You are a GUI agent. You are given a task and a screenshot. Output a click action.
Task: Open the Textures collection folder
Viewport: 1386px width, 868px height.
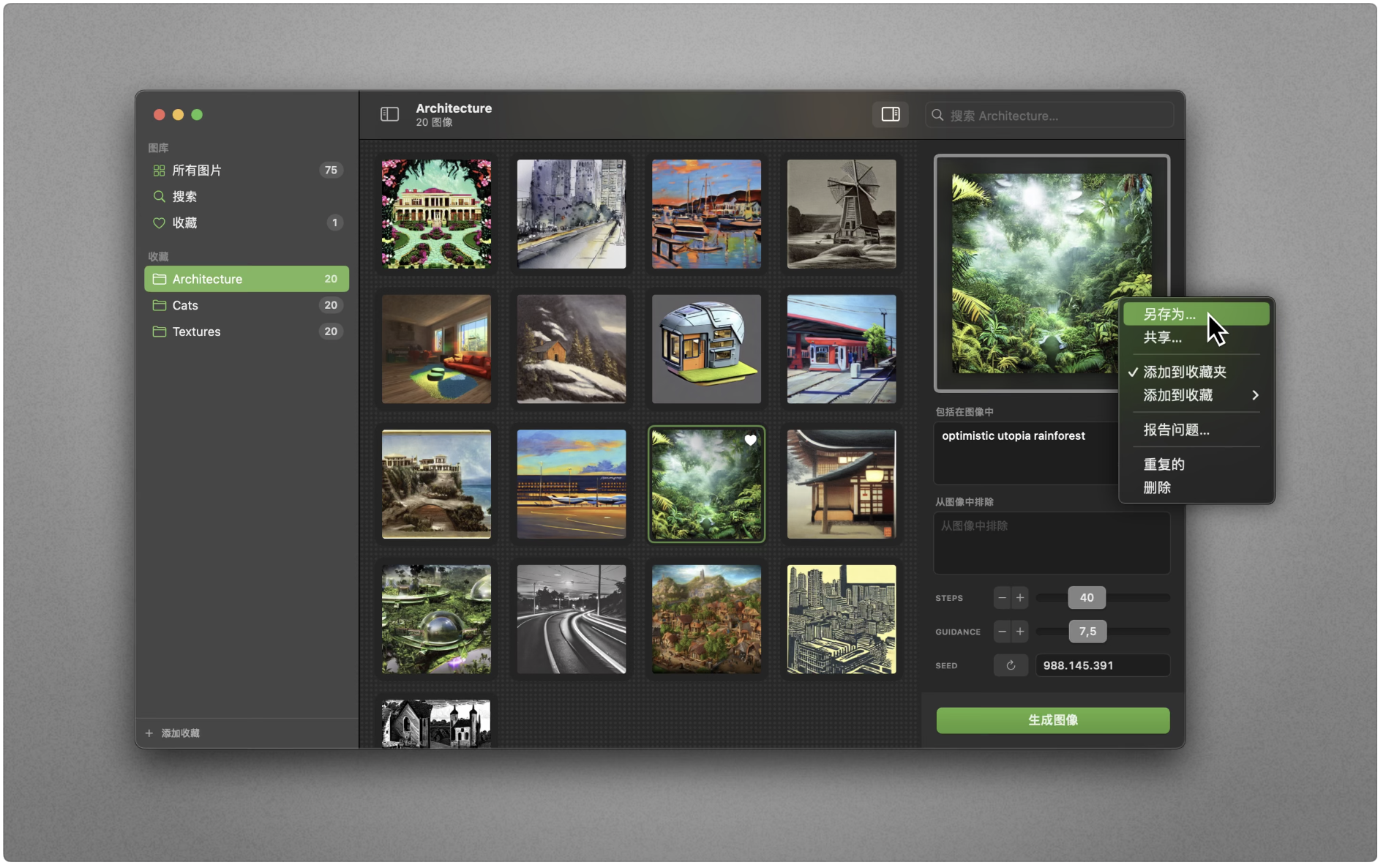pyautogui.click(x=196, y=332)
